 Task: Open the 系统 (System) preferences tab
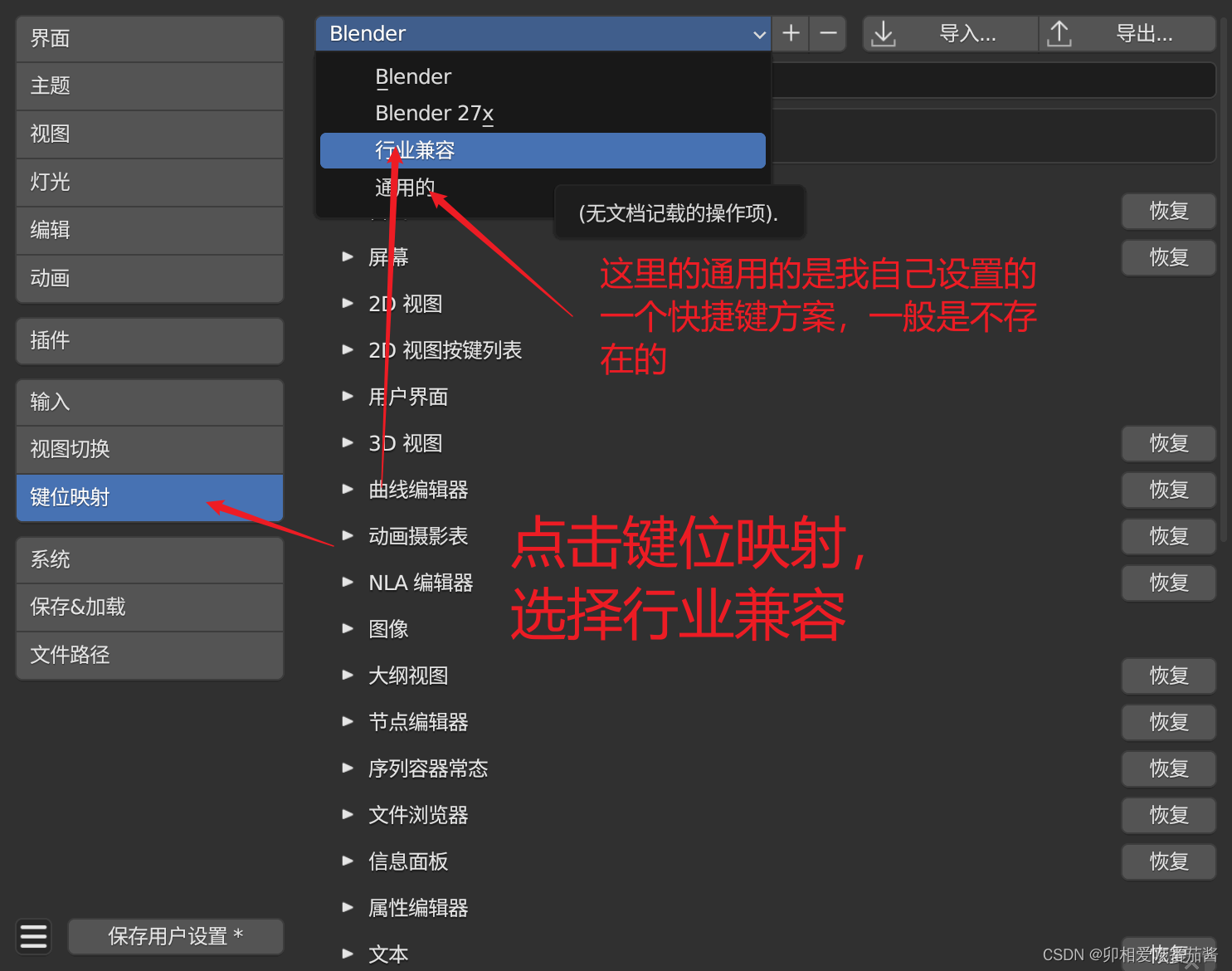(150, 560)
